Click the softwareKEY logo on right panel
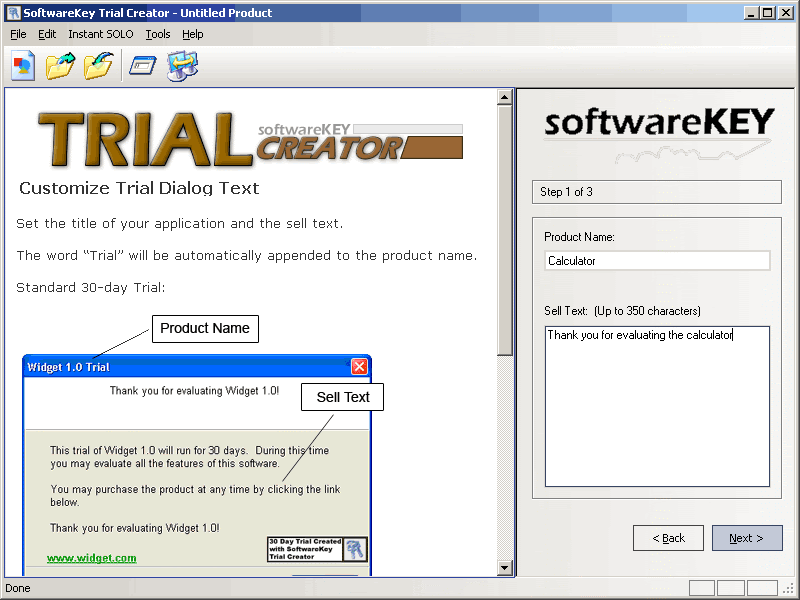Viewport: 800px width, 600px height. (659, 134)
